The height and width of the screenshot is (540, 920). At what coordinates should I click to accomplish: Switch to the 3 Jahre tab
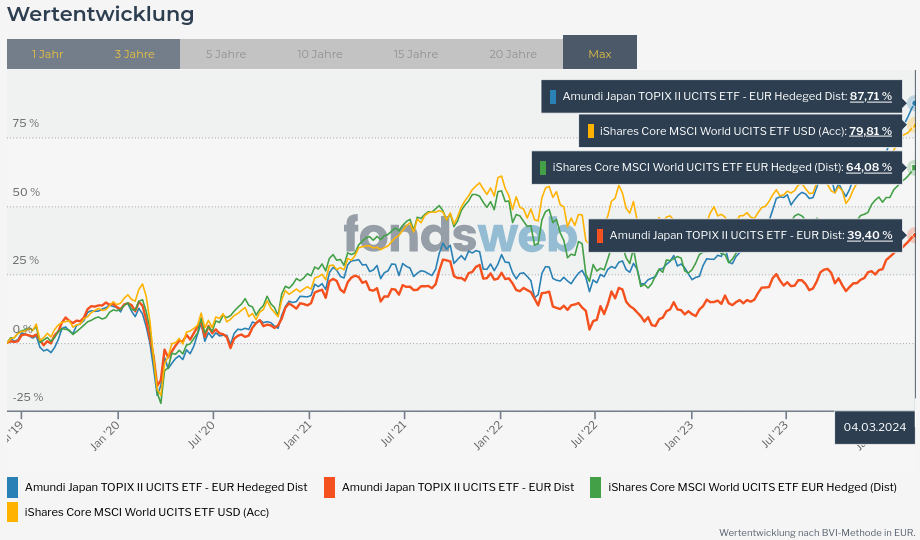134,54
